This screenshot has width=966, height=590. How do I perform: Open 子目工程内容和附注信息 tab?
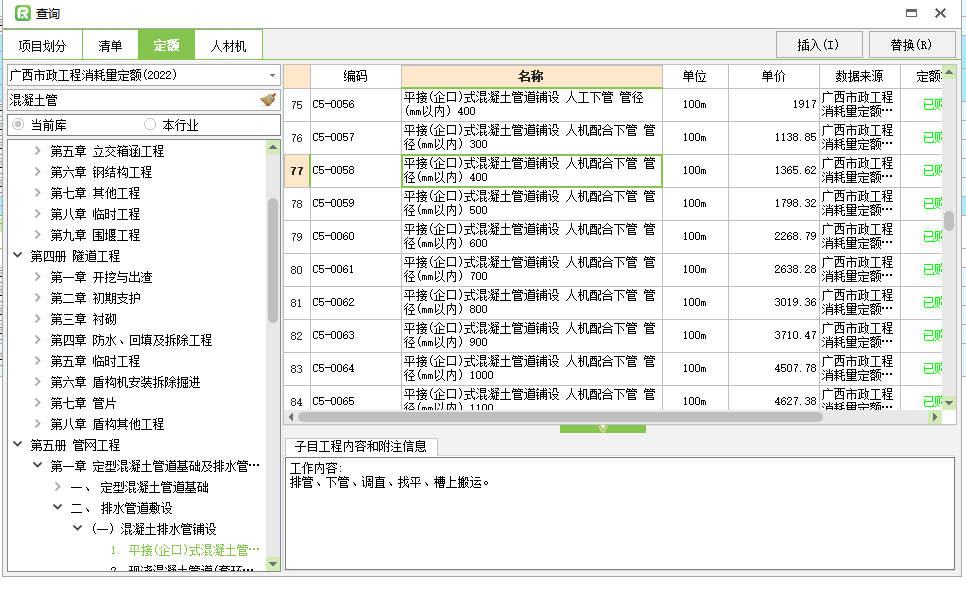361,447
